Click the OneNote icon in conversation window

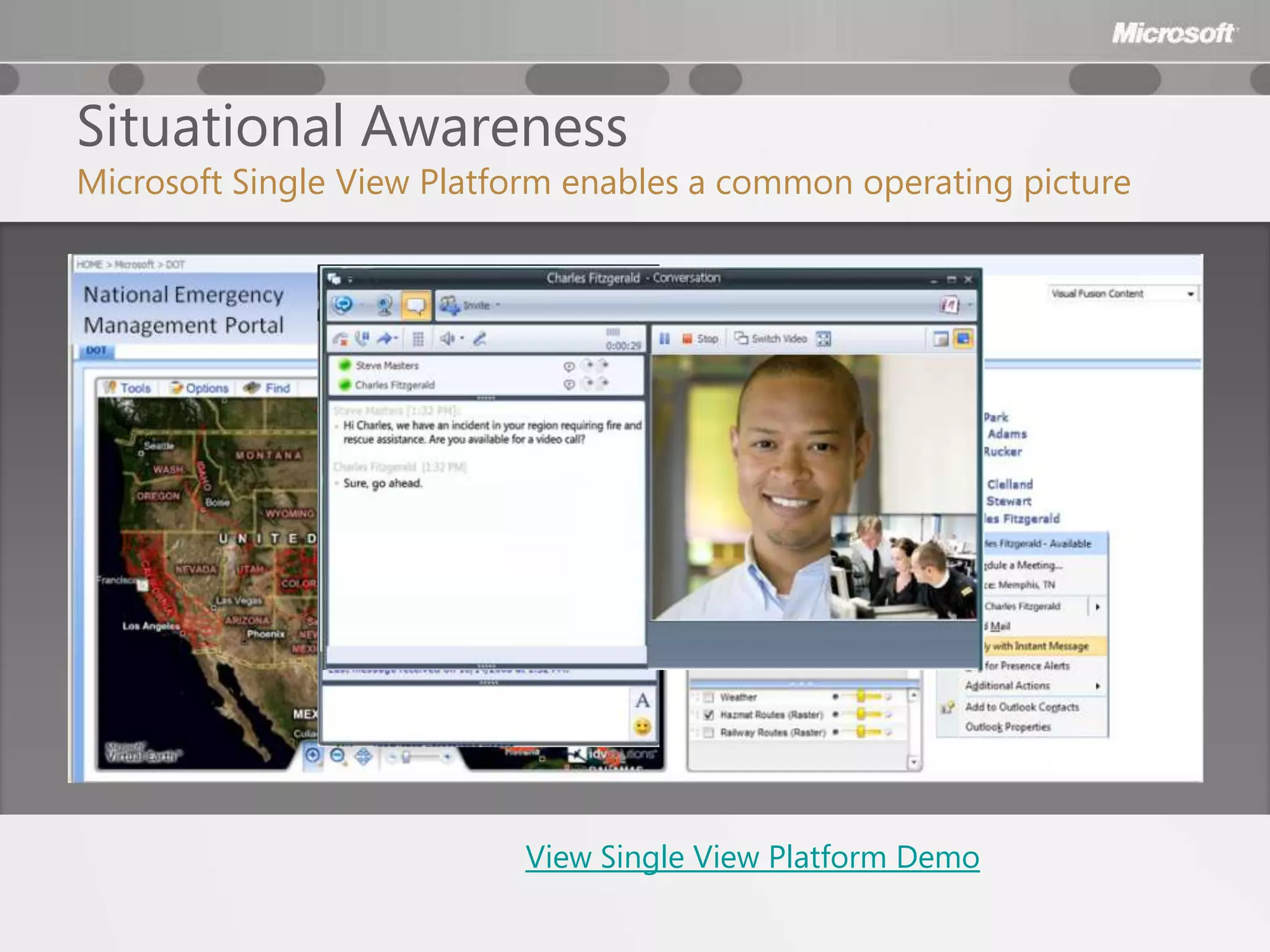click(949, 304)
